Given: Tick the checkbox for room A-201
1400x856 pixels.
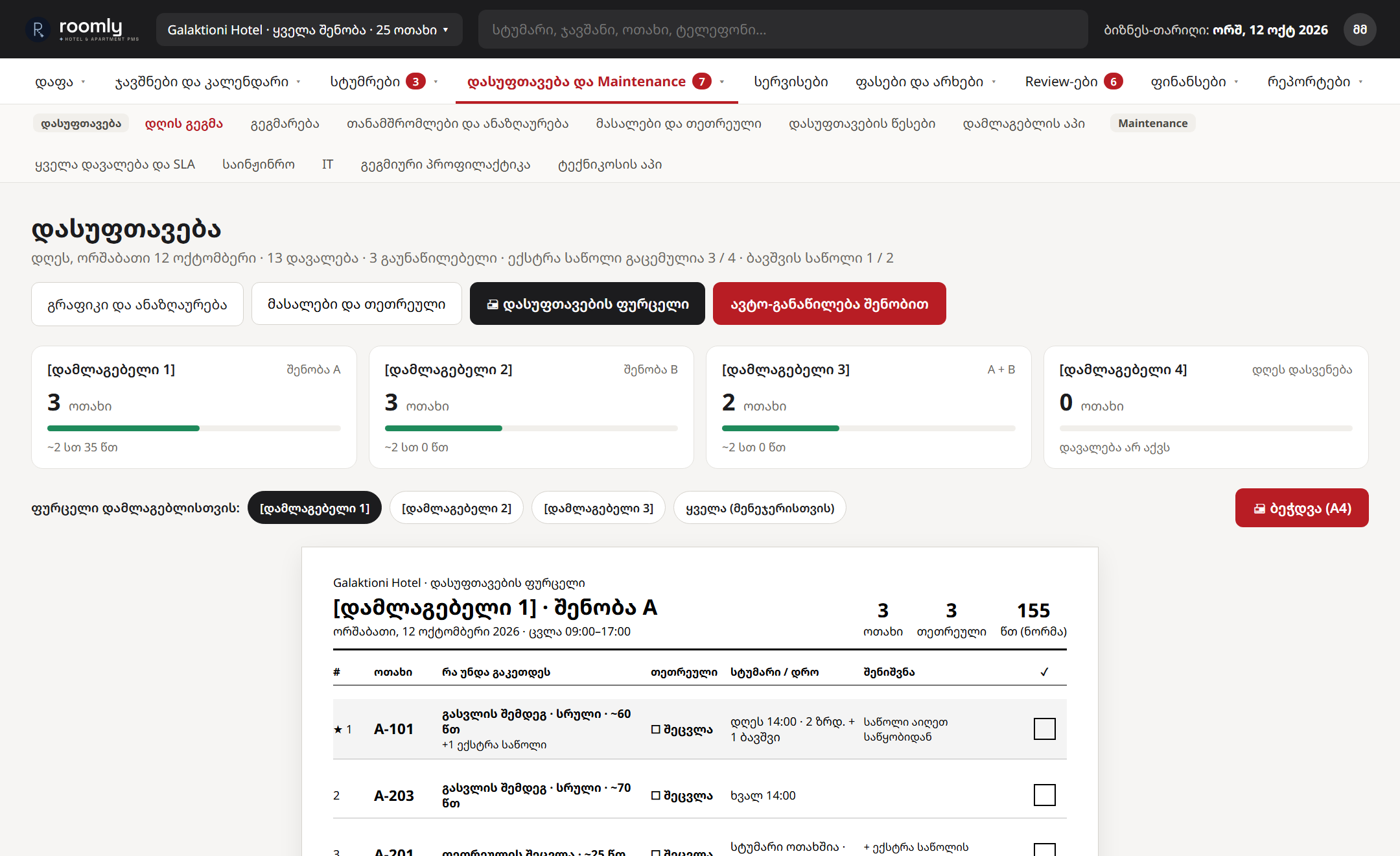Looking at the screenshot, I should (x=1044, y=850).
